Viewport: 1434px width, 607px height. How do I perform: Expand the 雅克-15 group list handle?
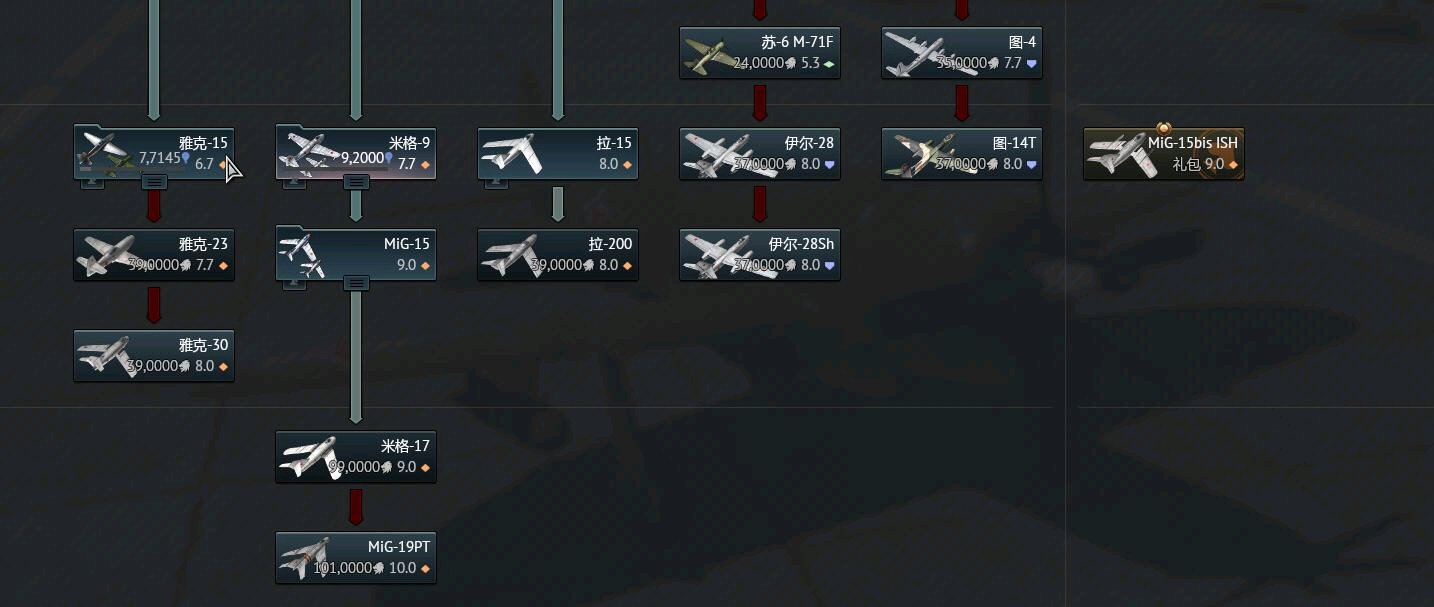(x=154, y=182)
